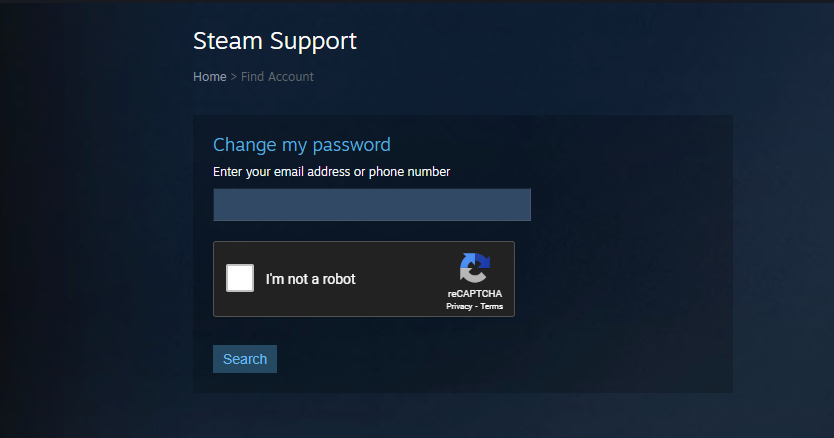Click the word password in the heading
Viewport: 834px width, 438px height.
(x=351, y=145)
